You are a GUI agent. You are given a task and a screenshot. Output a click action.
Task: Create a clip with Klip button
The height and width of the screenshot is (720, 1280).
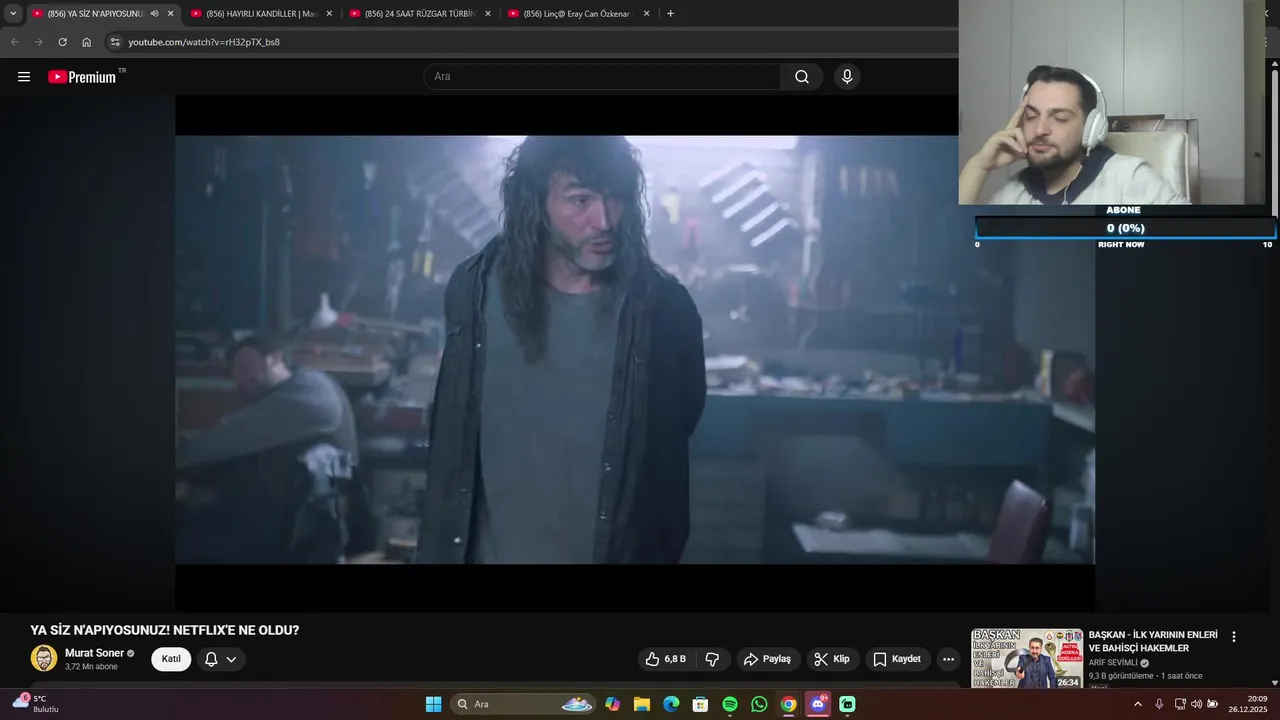[832, 659]
